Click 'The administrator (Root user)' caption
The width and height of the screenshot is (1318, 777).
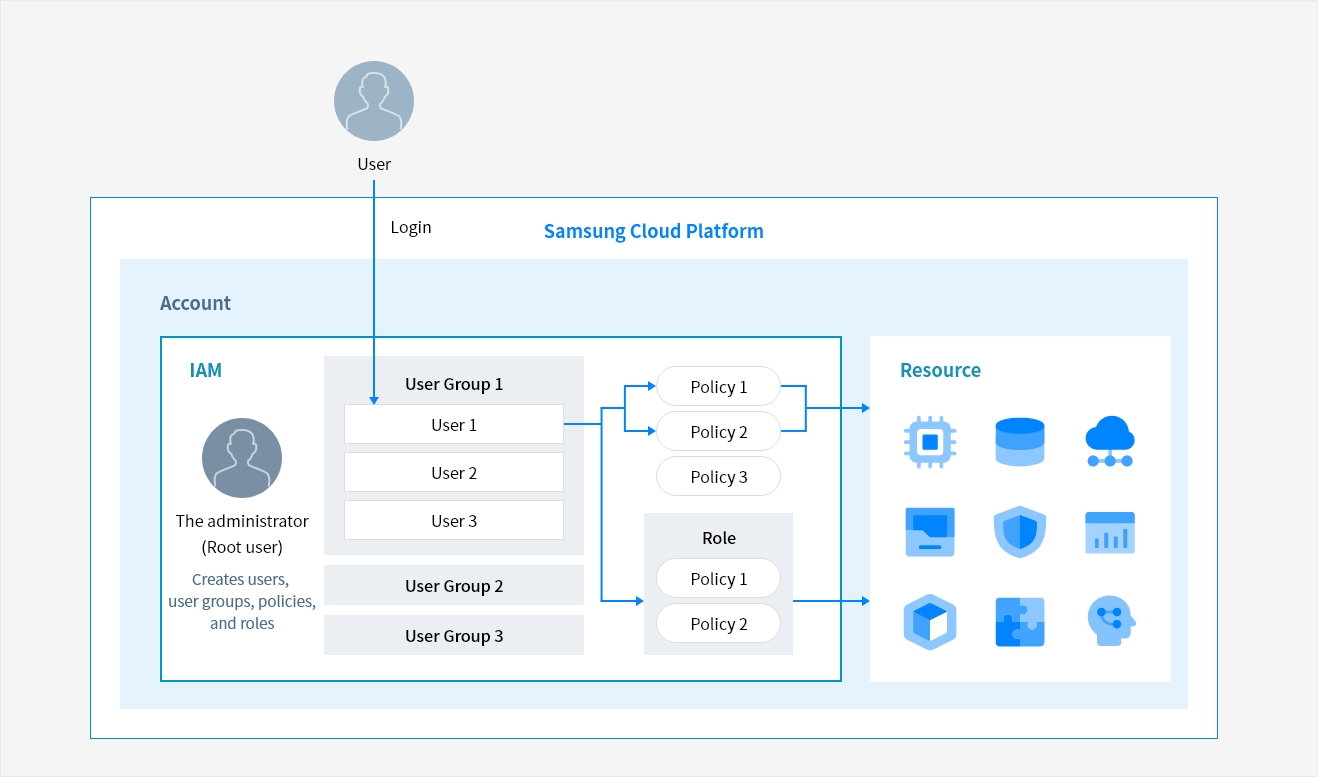(242, 534)
